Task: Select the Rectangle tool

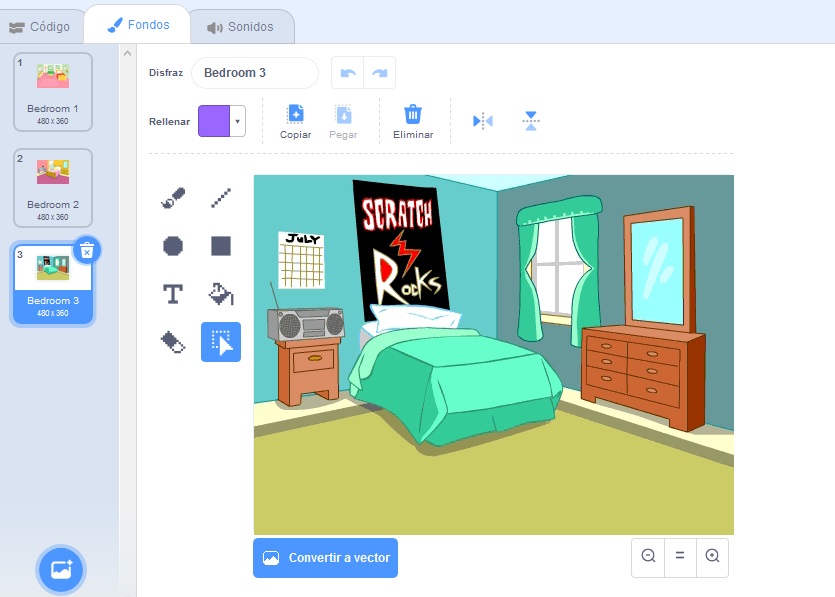Action: [221, 246]
